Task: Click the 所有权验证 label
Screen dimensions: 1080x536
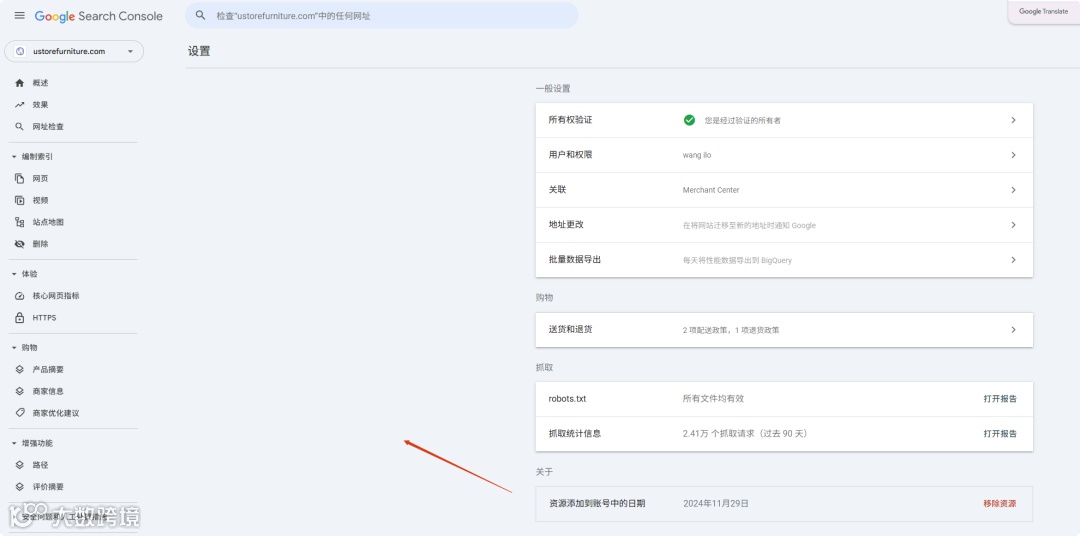Action: coord(570,120)
